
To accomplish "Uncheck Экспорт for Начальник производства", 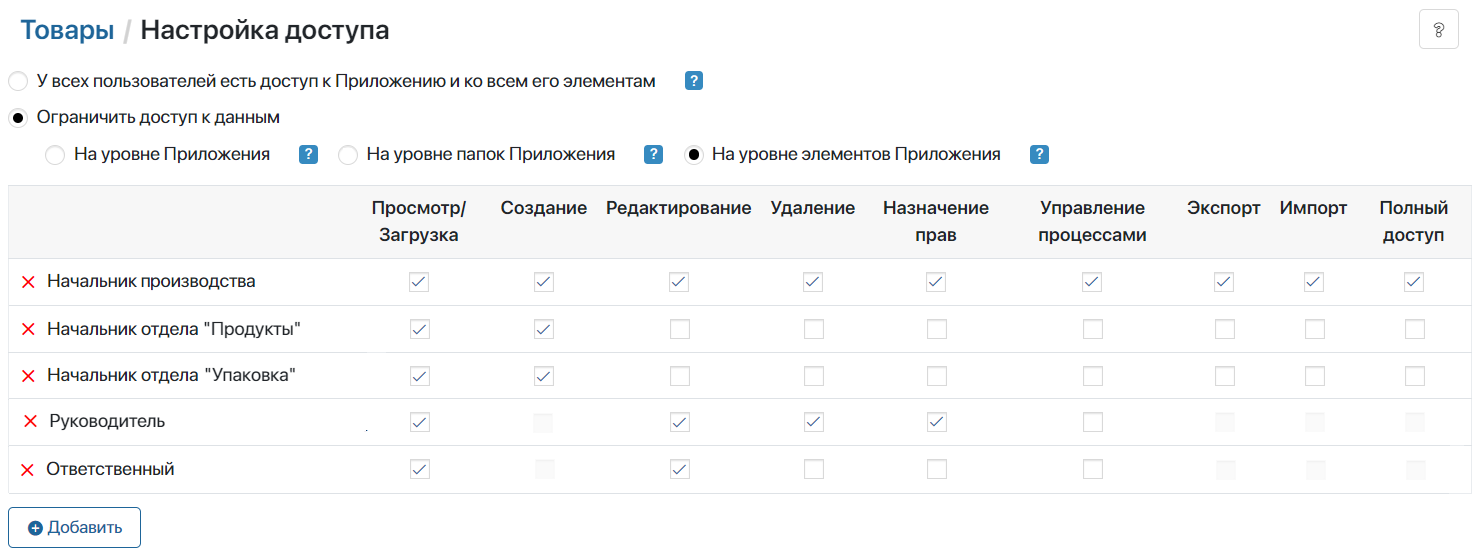I will point(1224,282).
